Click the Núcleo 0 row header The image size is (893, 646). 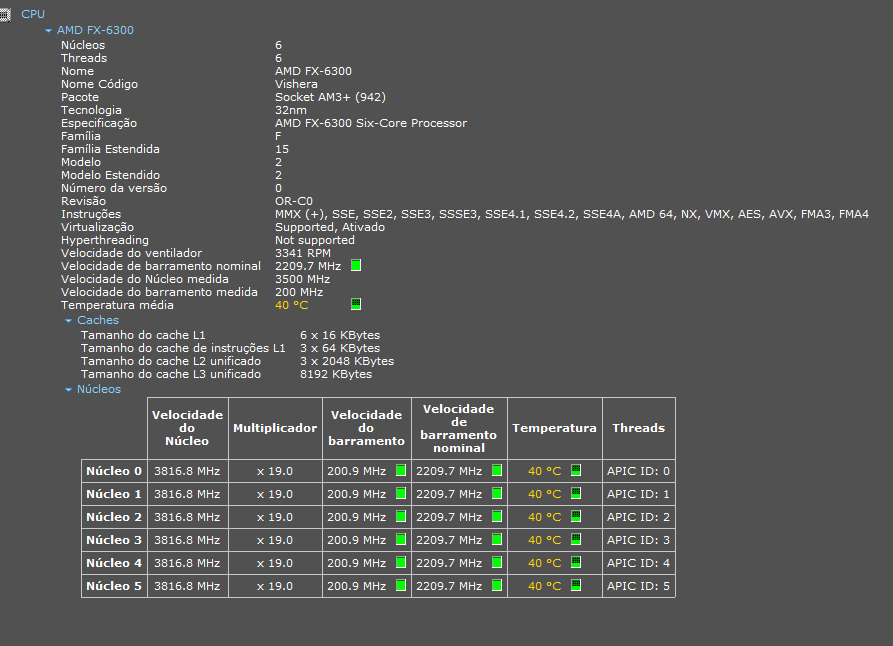(114, 471)
